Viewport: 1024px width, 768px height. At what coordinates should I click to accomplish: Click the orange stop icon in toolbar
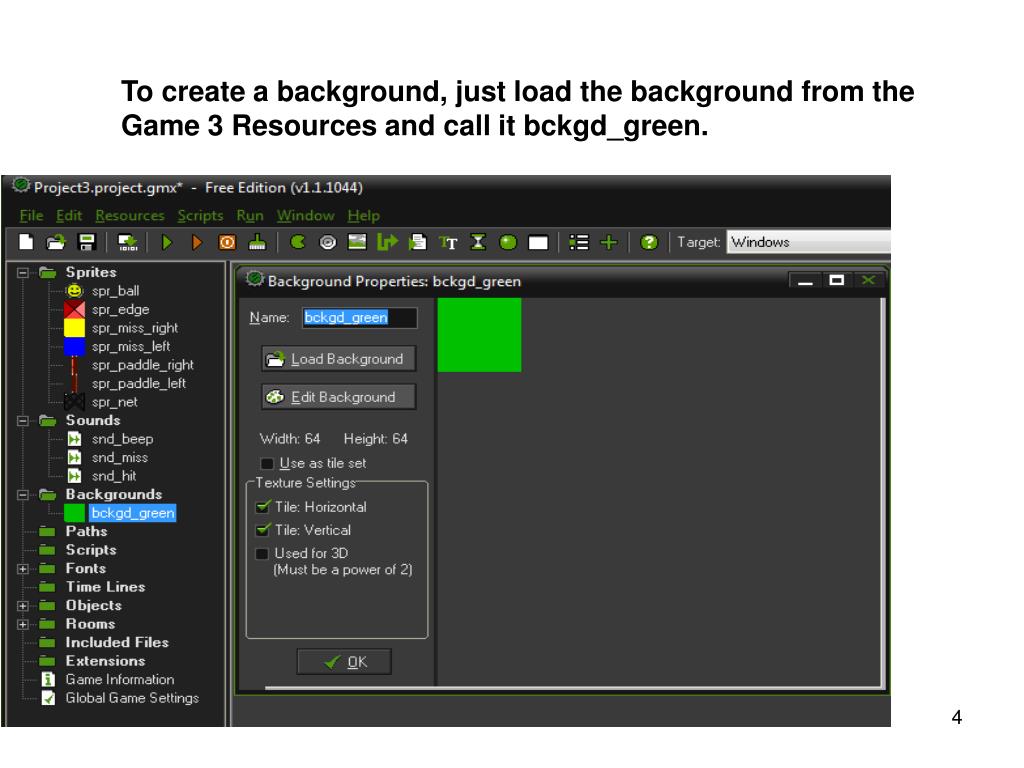click(227, 242)
